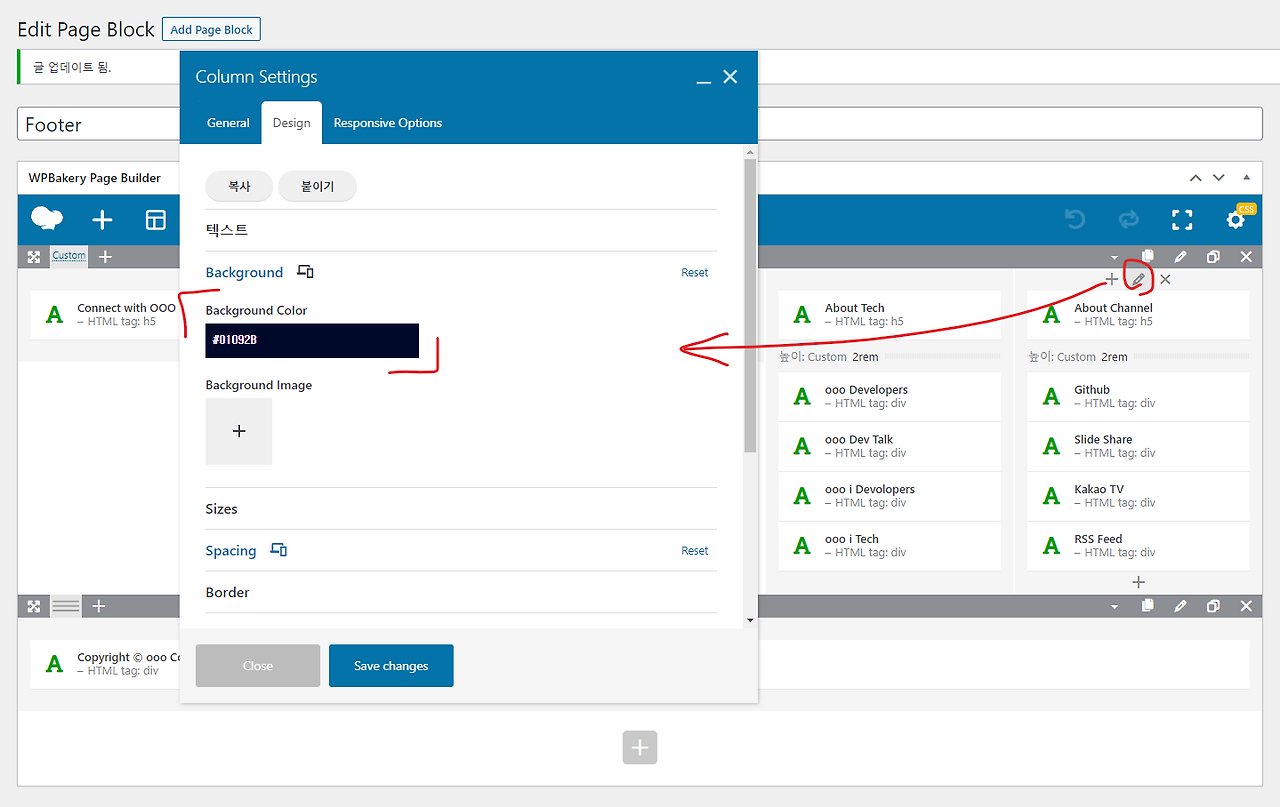Edit the About Channel column settings
The height and width of the screenshot is (807, 1280).
coord(1138,279)
